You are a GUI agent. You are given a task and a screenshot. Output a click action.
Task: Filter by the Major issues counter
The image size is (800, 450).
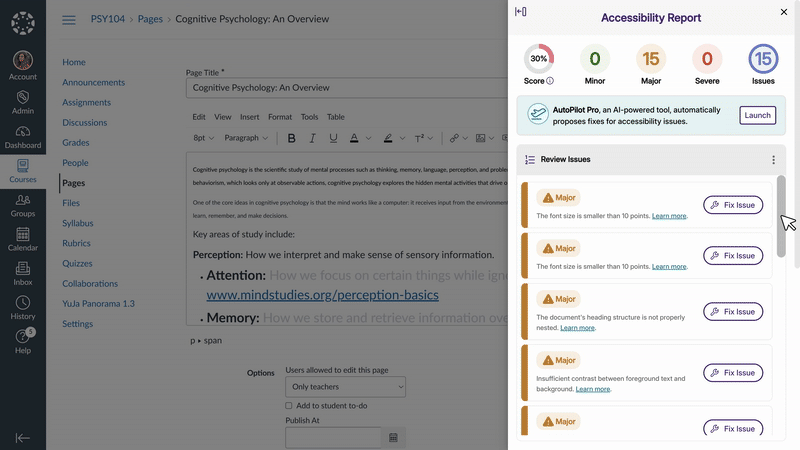point(651,59)
